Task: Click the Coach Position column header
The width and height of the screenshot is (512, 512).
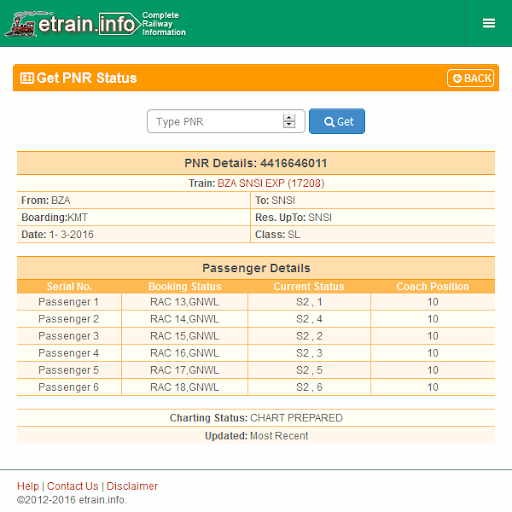Action: click(433, 286)
